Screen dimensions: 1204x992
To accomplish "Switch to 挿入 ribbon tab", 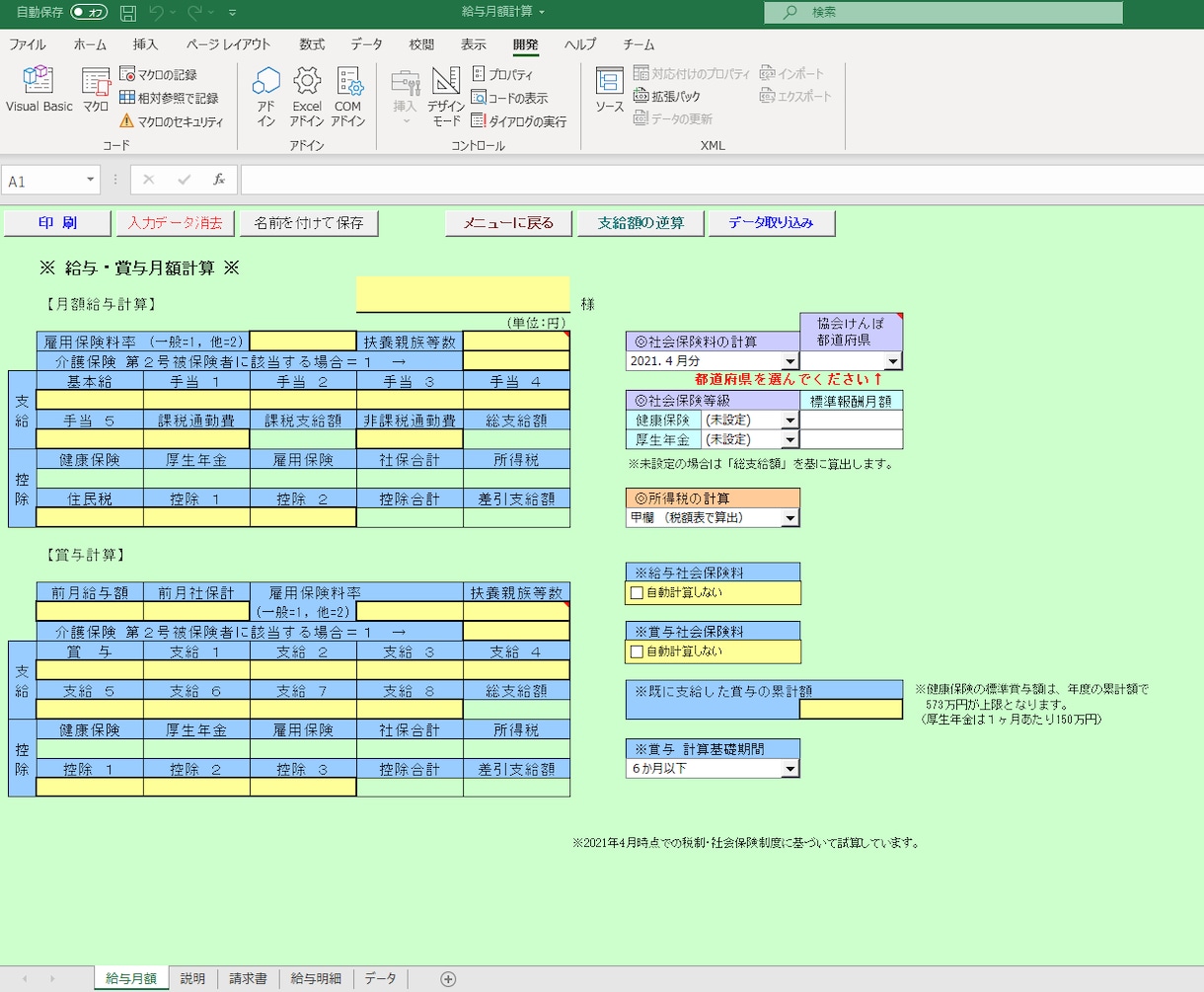I will pyautogui.click(x=146, y=44).
